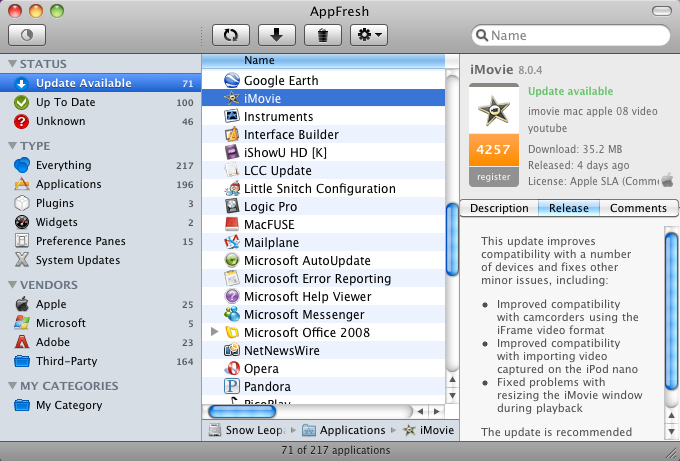This screenshot has height=461, width=680.
Task: Click the Adobe vendor icon
Action: coord(22,342)
